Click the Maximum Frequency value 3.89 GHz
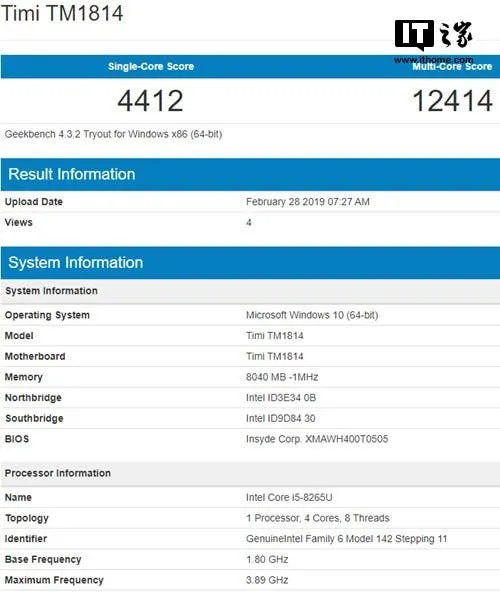The width and height of the screenshot is (500, 592). point(267,580)
